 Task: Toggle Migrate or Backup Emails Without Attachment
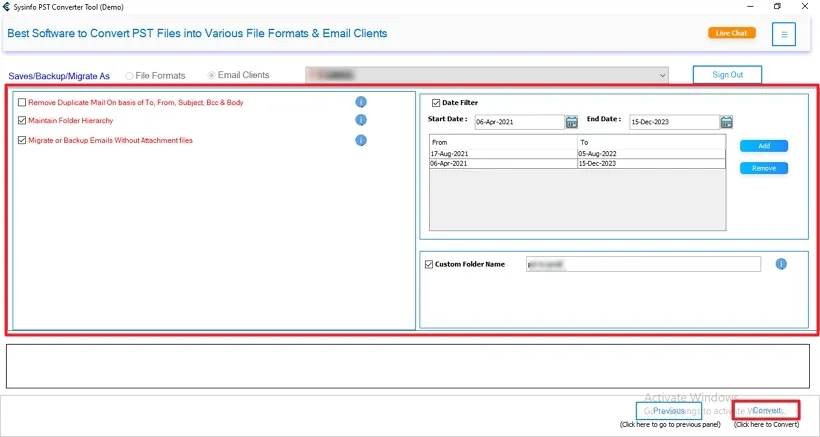[22, 140]
